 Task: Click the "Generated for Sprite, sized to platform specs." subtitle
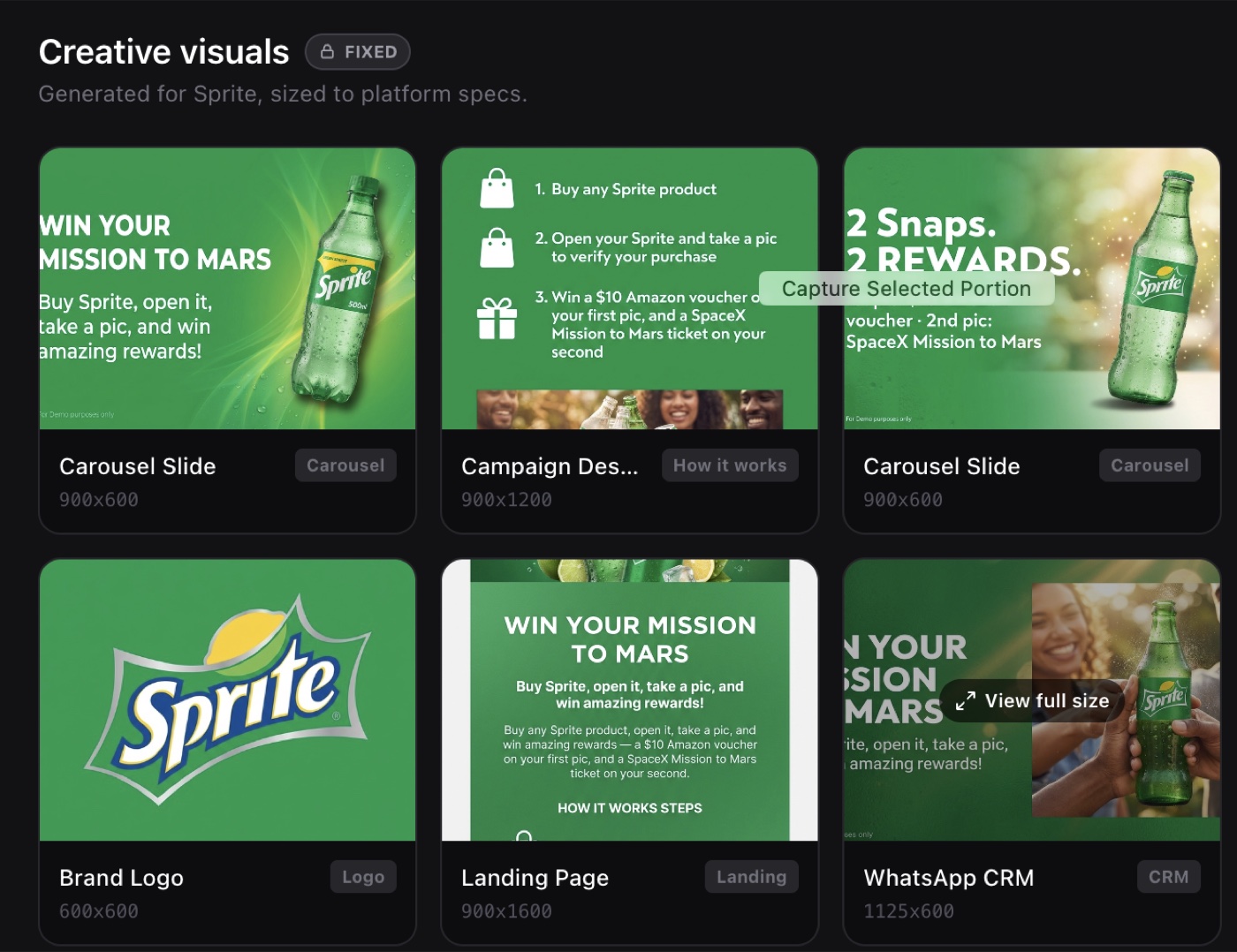(283, 94)
